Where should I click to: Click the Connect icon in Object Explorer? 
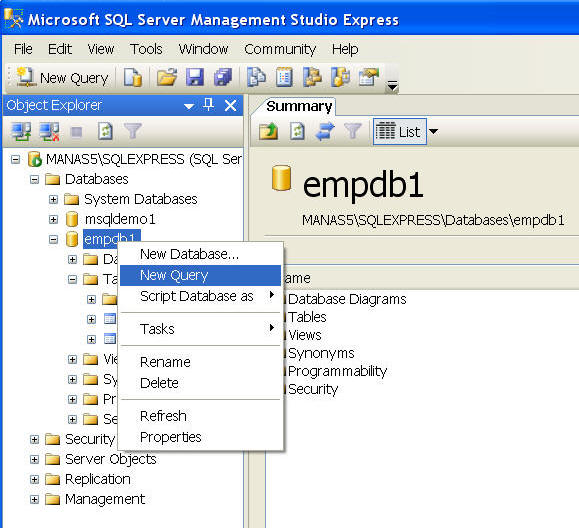[x=21, y=131]
